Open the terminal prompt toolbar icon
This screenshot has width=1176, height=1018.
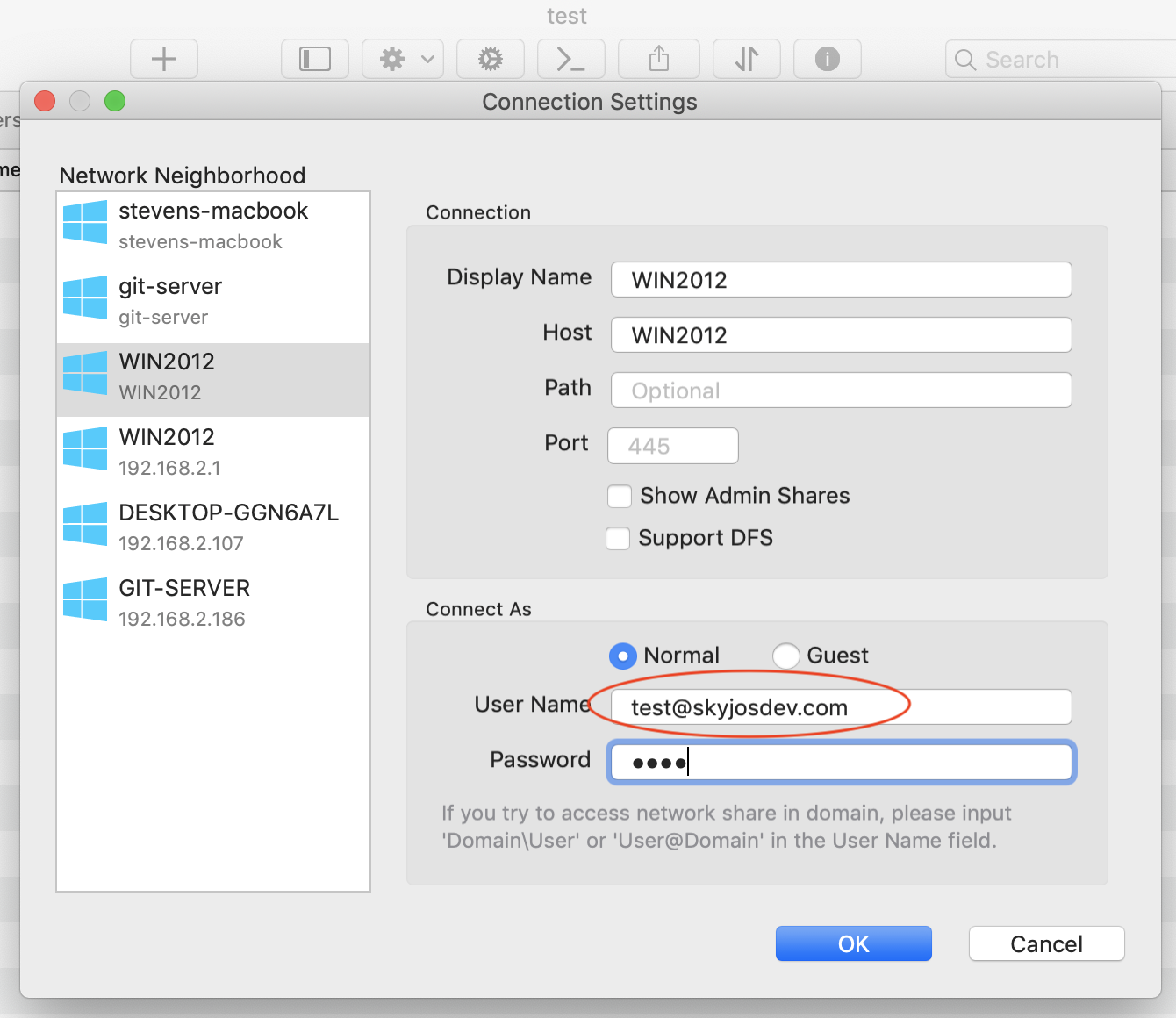tap(571, 60)
